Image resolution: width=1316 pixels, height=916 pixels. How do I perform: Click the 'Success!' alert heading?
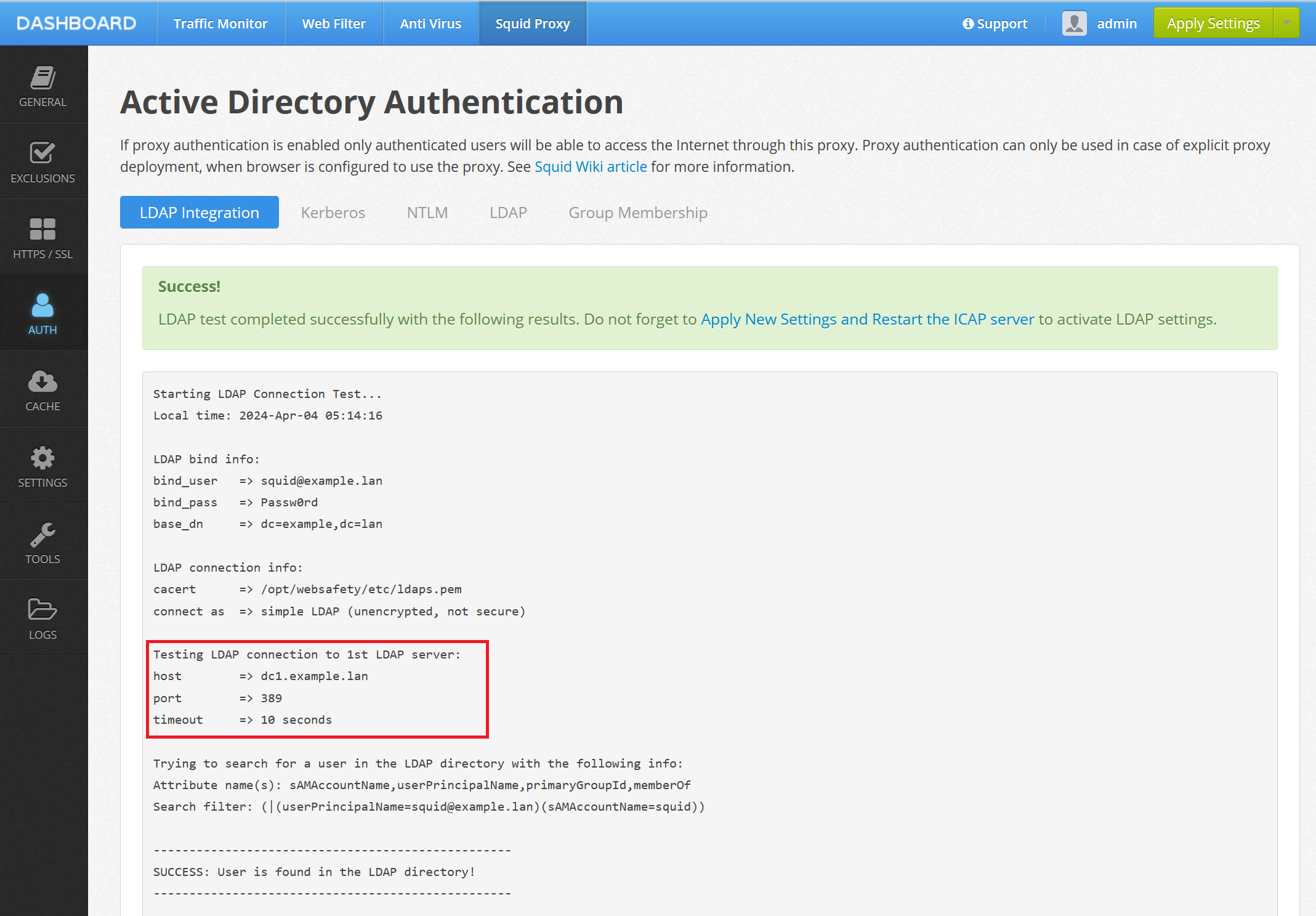[x=189, y=286]
